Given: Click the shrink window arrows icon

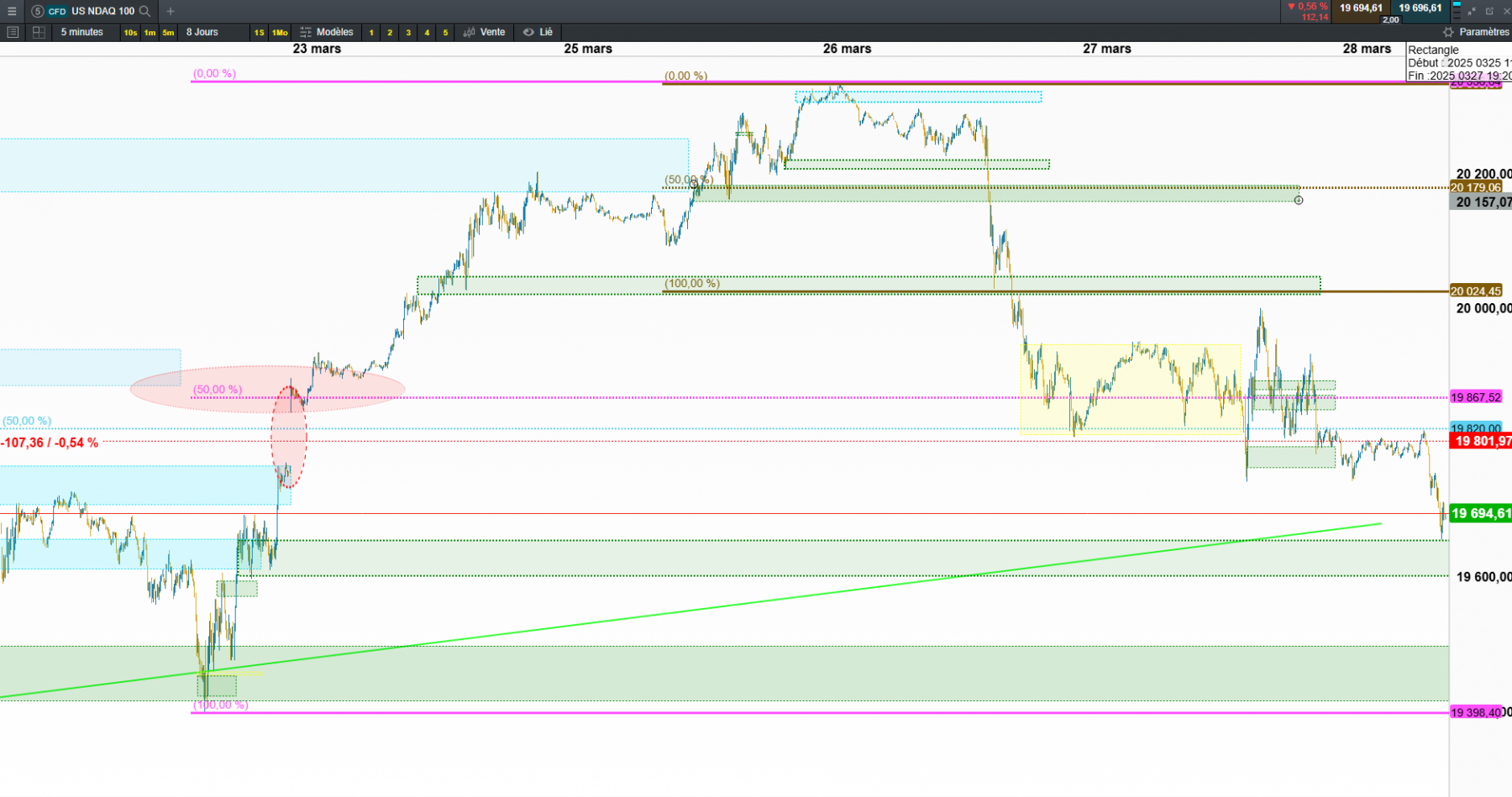Looking at the screenshot, I should [1472, 11].
